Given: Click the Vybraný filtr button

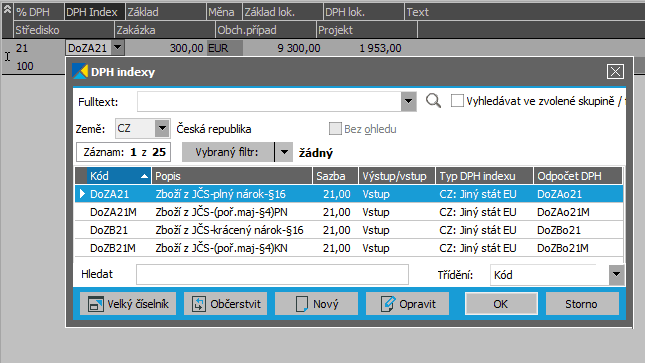Looking at the screenshot, I should [x=228, y=152].
